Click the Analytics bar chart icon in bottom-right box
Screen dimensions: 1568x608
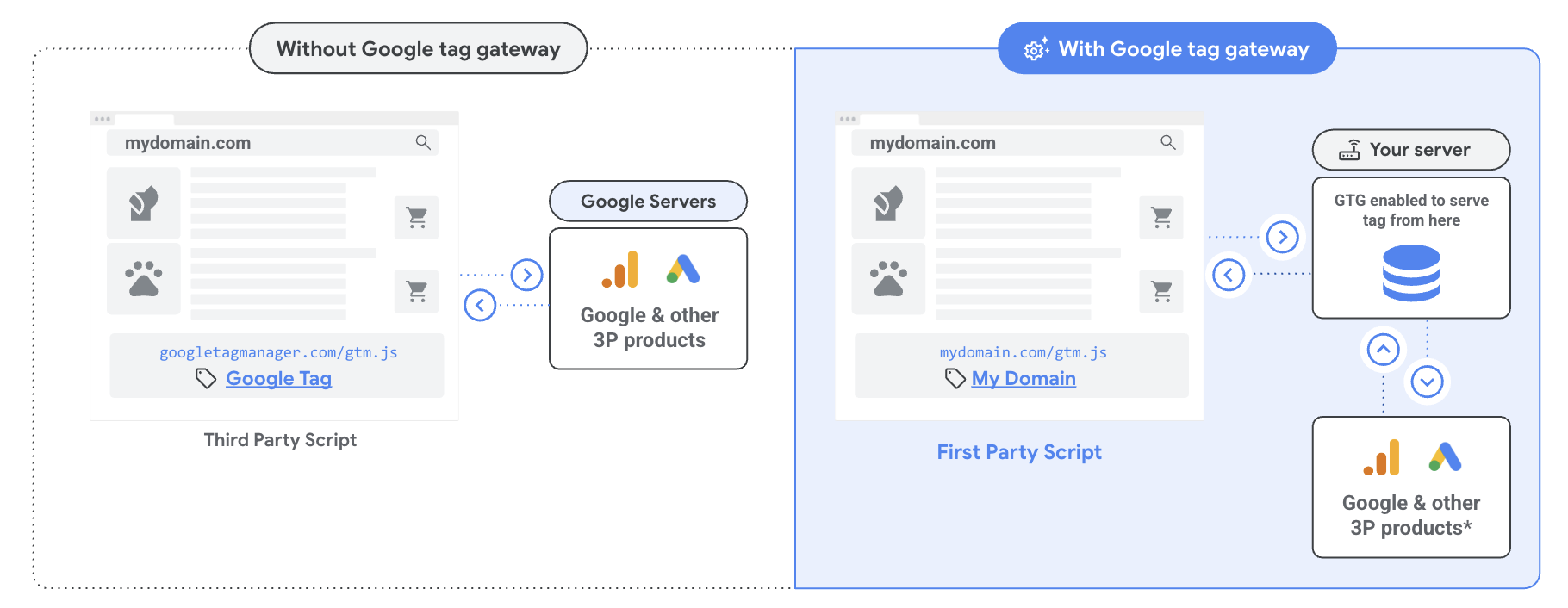pyautogui.click(x=1382, y=457)
